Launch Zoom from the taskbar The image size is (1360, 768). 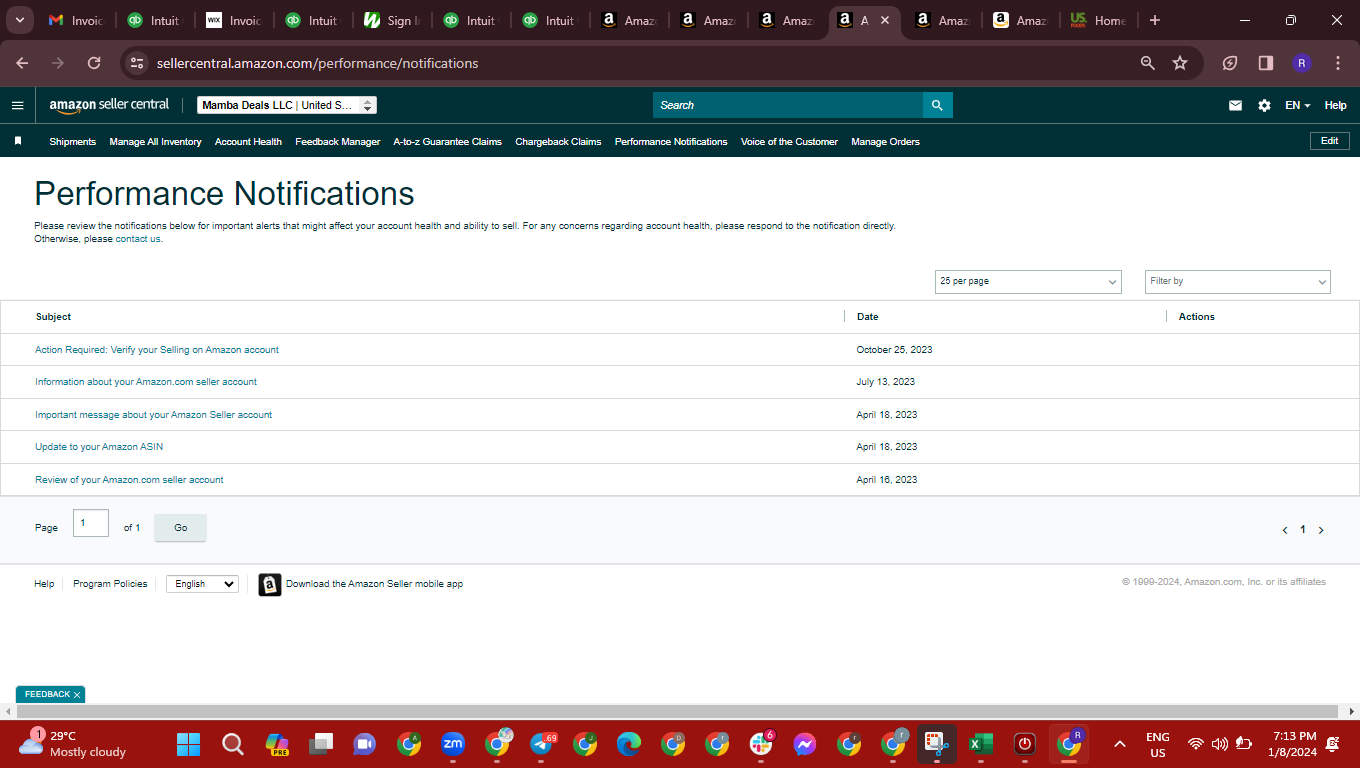tap(453, 744)
